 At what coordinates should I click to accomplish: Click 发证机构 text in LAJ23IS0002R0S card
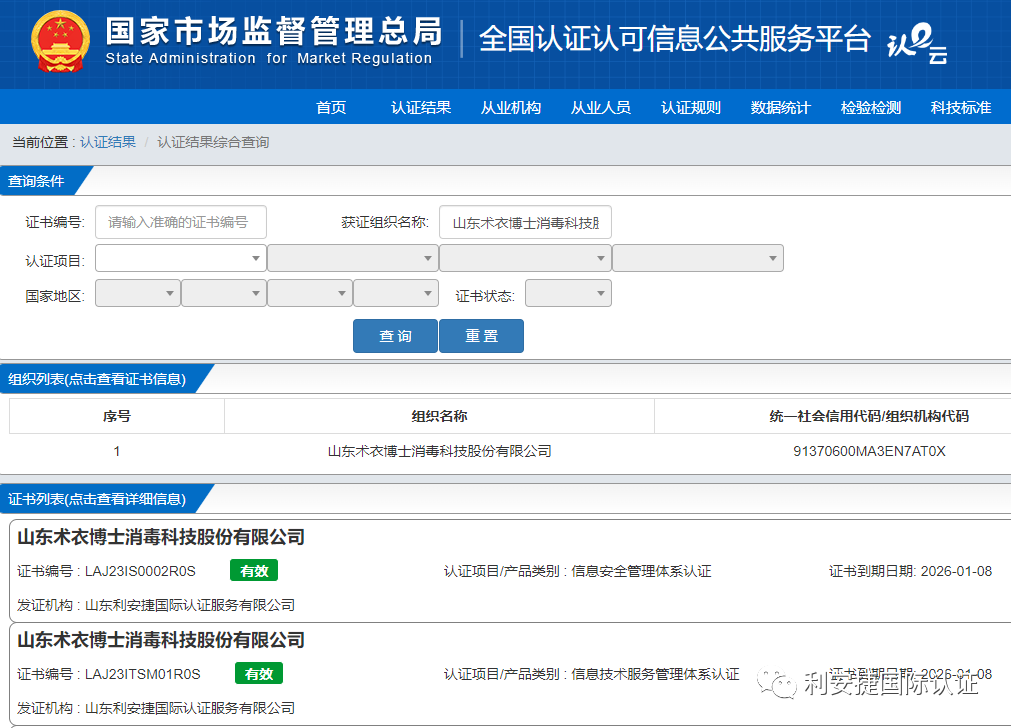[x=156, y=605]
